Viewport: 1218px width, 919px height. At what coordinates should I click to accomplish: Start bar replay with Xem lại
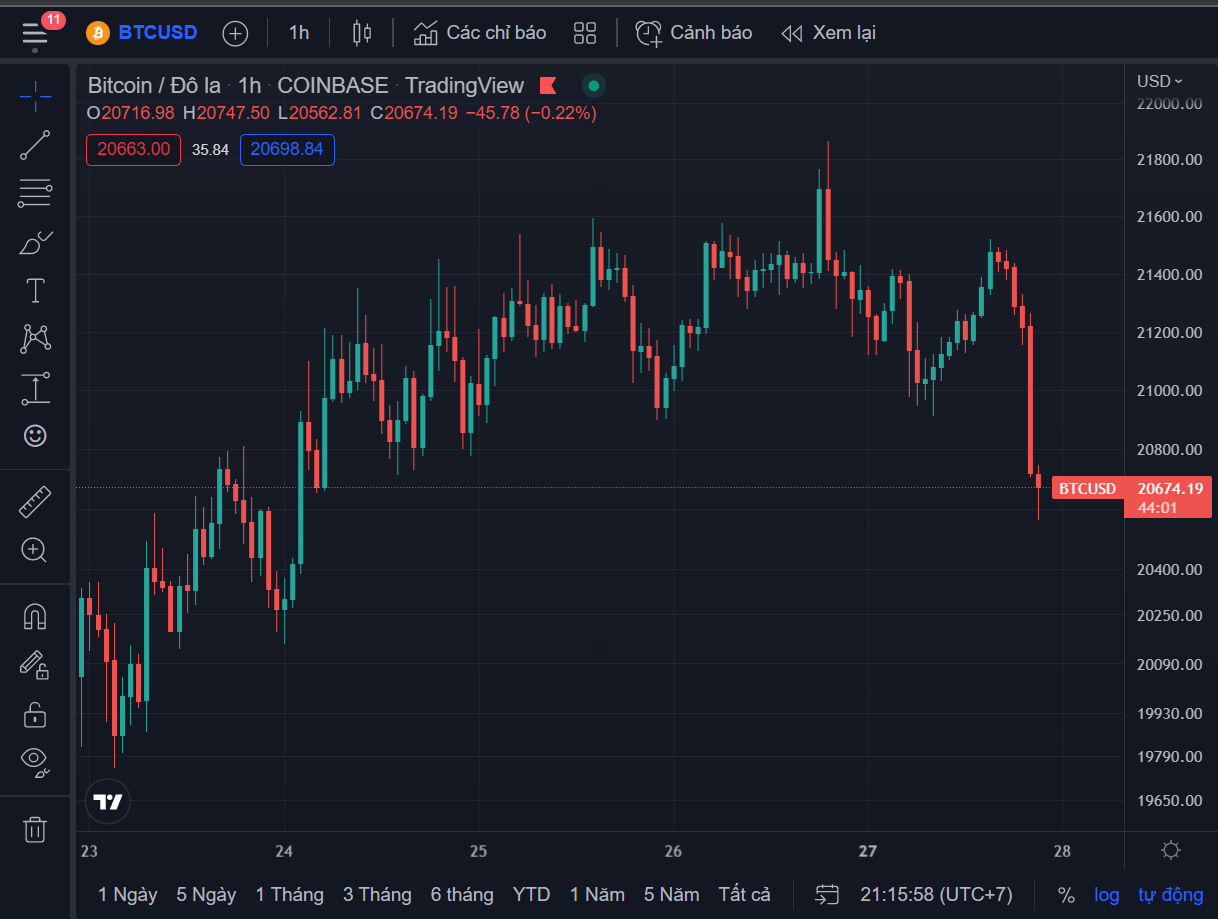(828, 33)
